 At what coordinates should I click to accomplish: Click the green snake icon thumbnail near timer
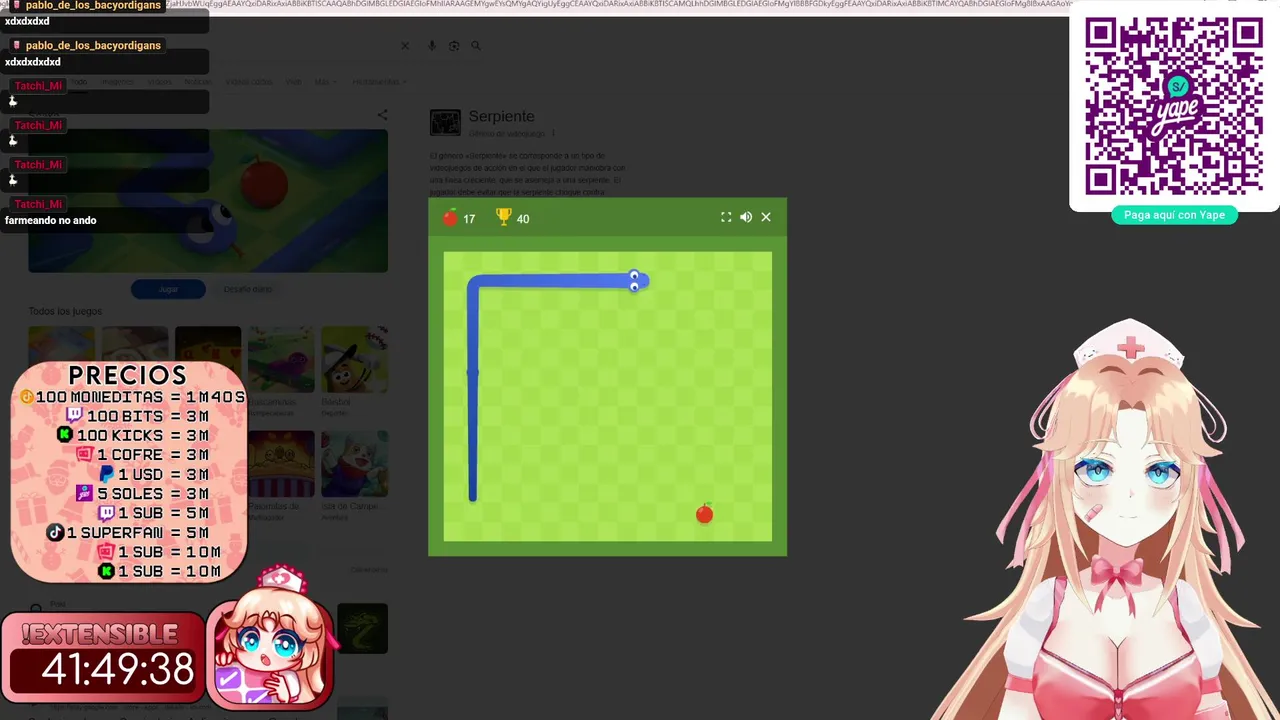(362, 628)
